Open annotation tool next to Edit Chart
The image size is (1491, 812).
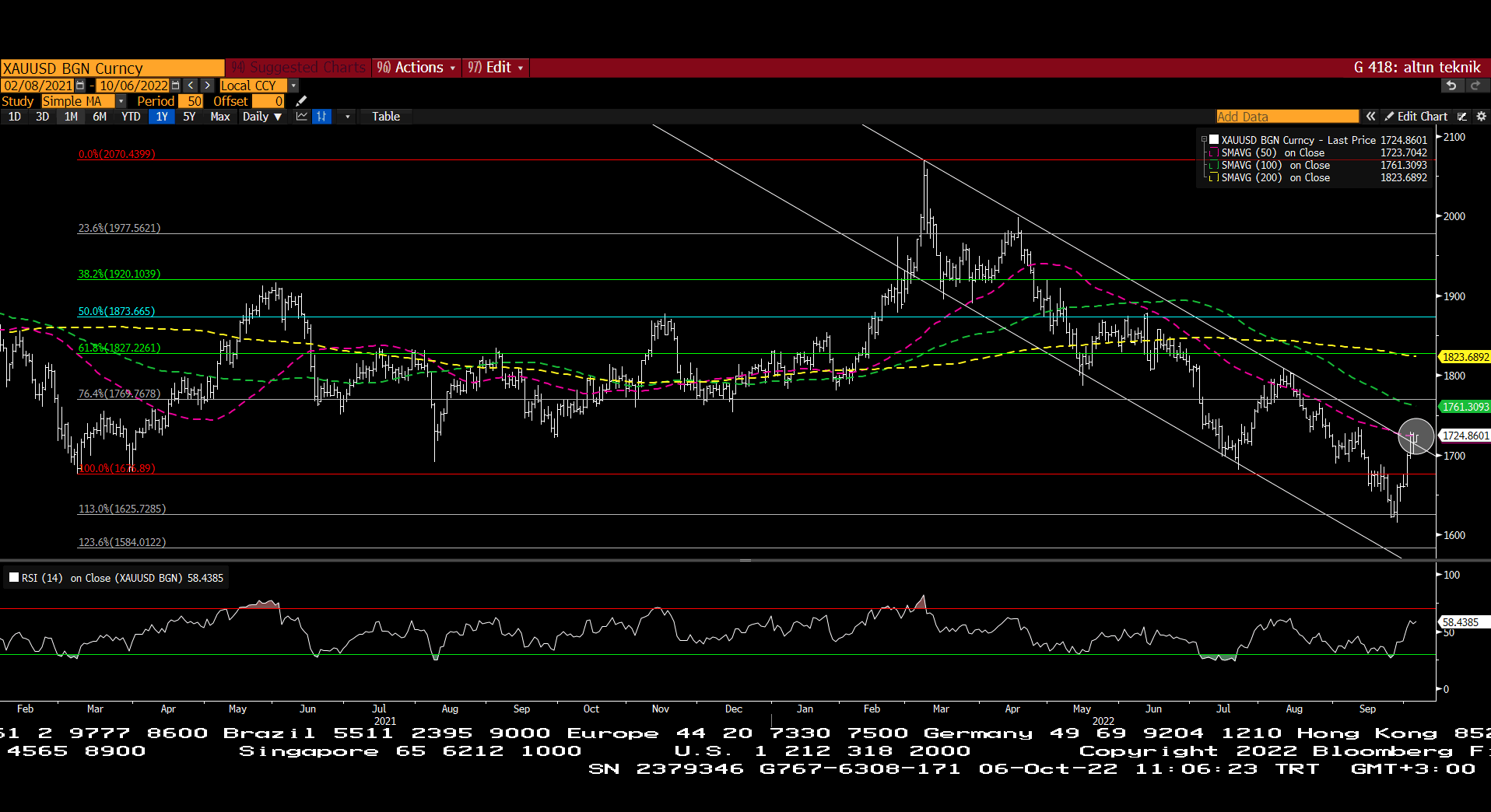point(1461,117)
